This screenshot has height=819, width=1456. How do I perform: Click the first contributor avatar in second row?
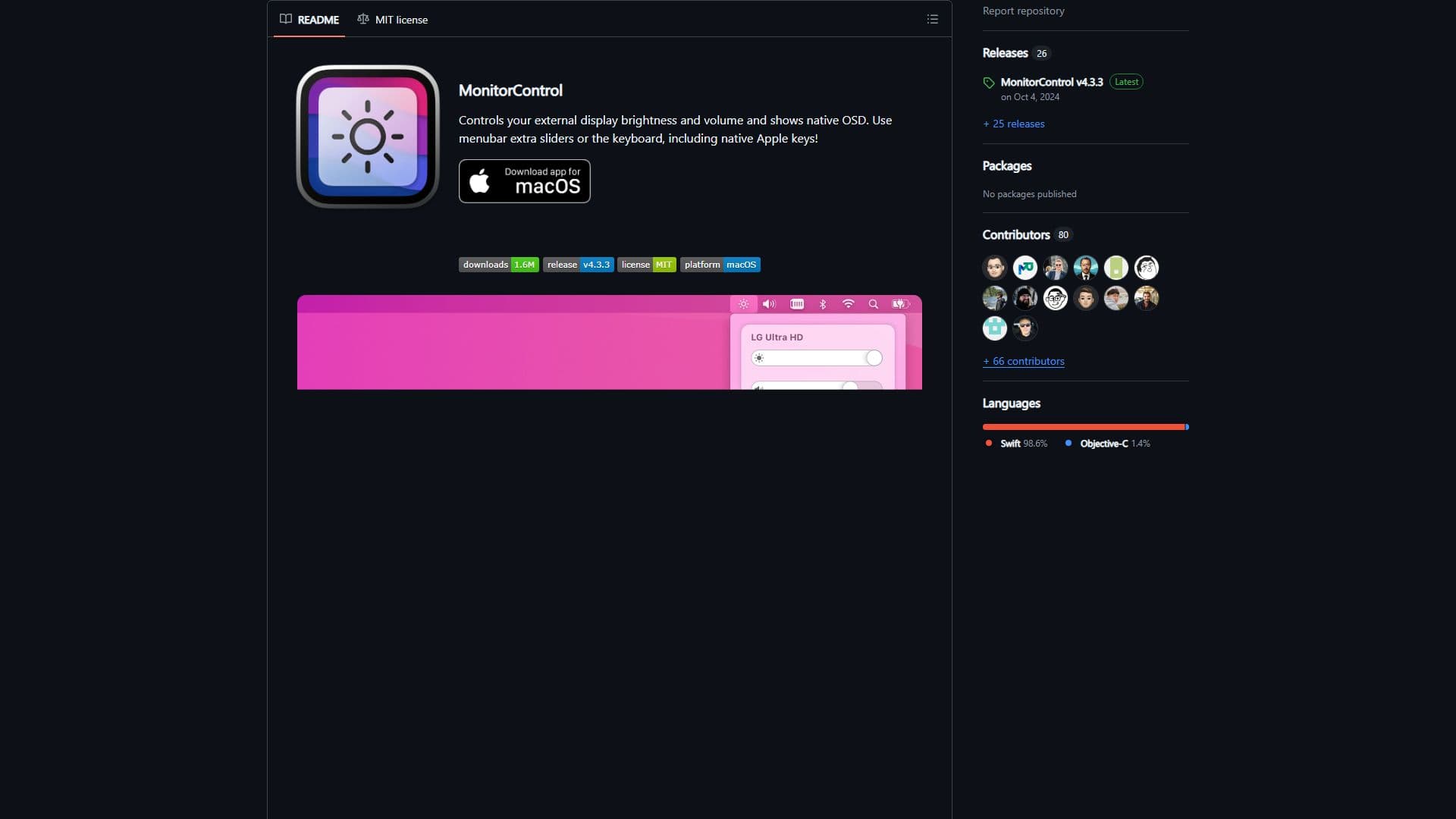pos(995,298)
